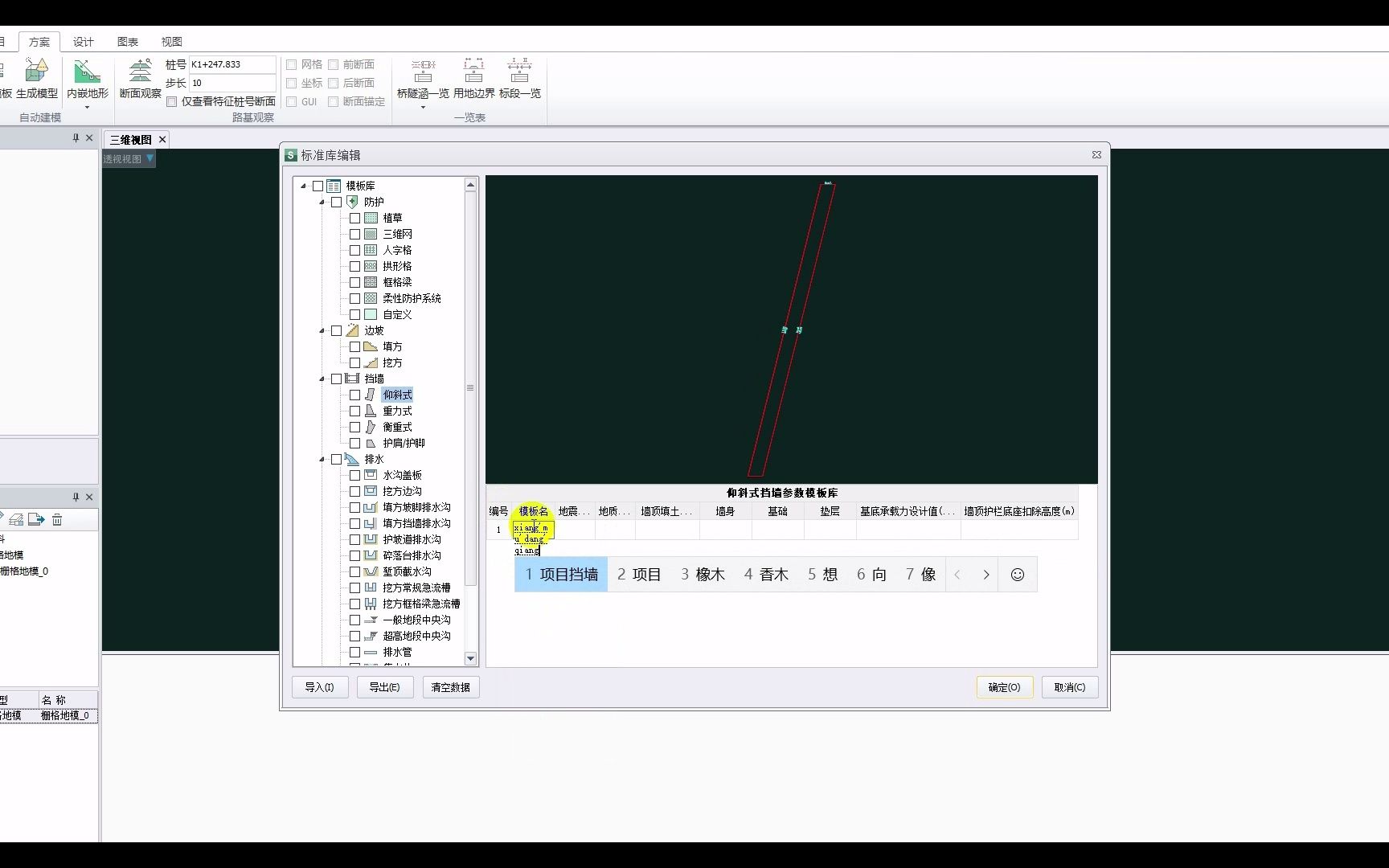Select the 柔性防护系统 template icon
1389x868 pixels.
371,298
